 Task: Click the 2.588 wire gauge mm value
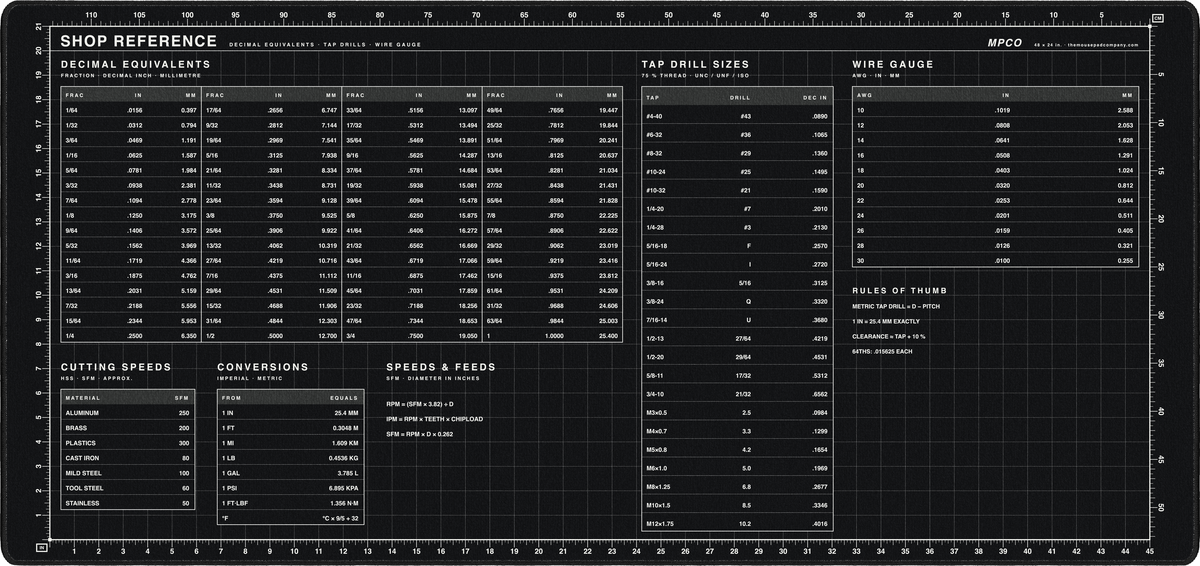(x=1125, y=109)
